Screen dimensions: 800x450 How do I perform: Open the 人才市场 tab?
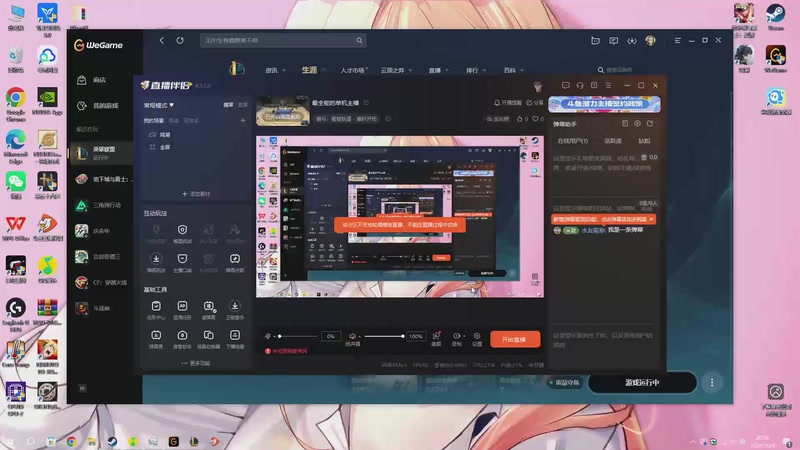click(353, 70)
